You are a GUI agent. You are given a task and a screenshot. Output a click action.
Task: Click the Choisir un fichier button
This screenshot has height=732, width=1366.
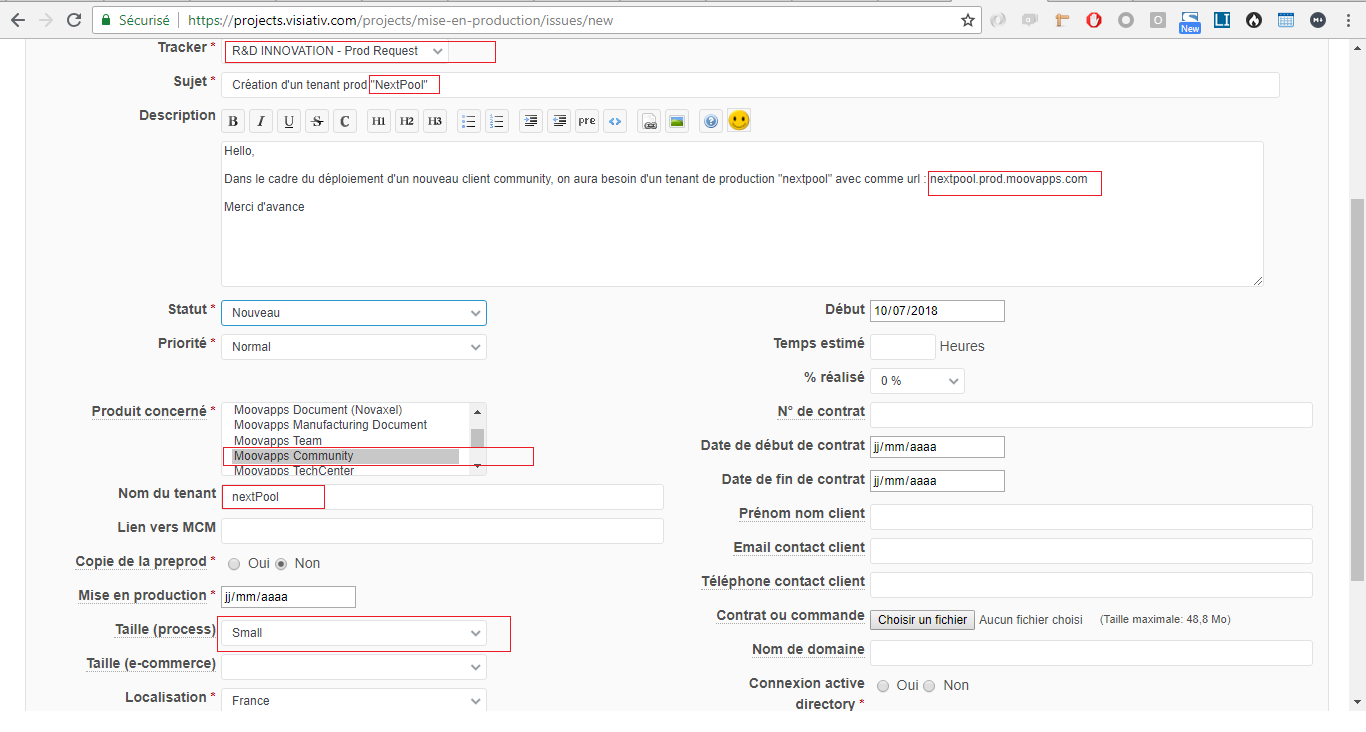point(922,620)
